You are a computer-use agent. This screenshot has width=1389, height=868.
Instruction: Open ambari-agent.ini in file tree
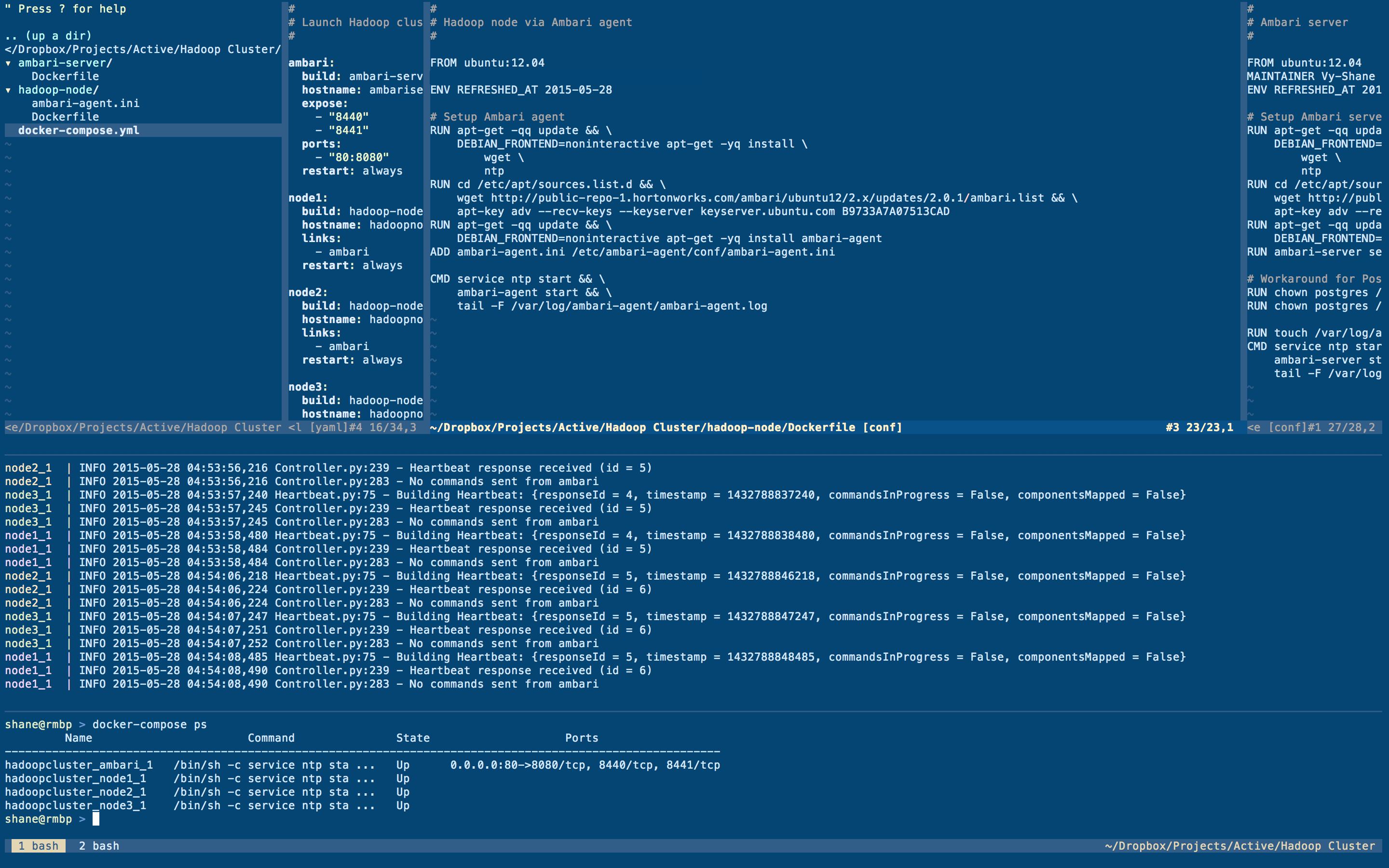(85, 103)
